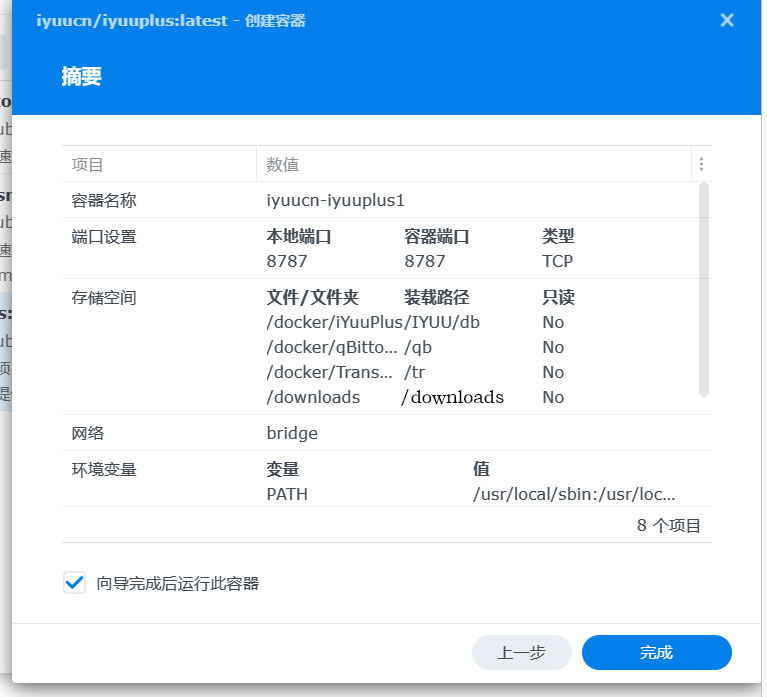Click the /docker/Trans... folder entry
The height and width of the screenshot is (697, 767).
click(x=329, y=372)
